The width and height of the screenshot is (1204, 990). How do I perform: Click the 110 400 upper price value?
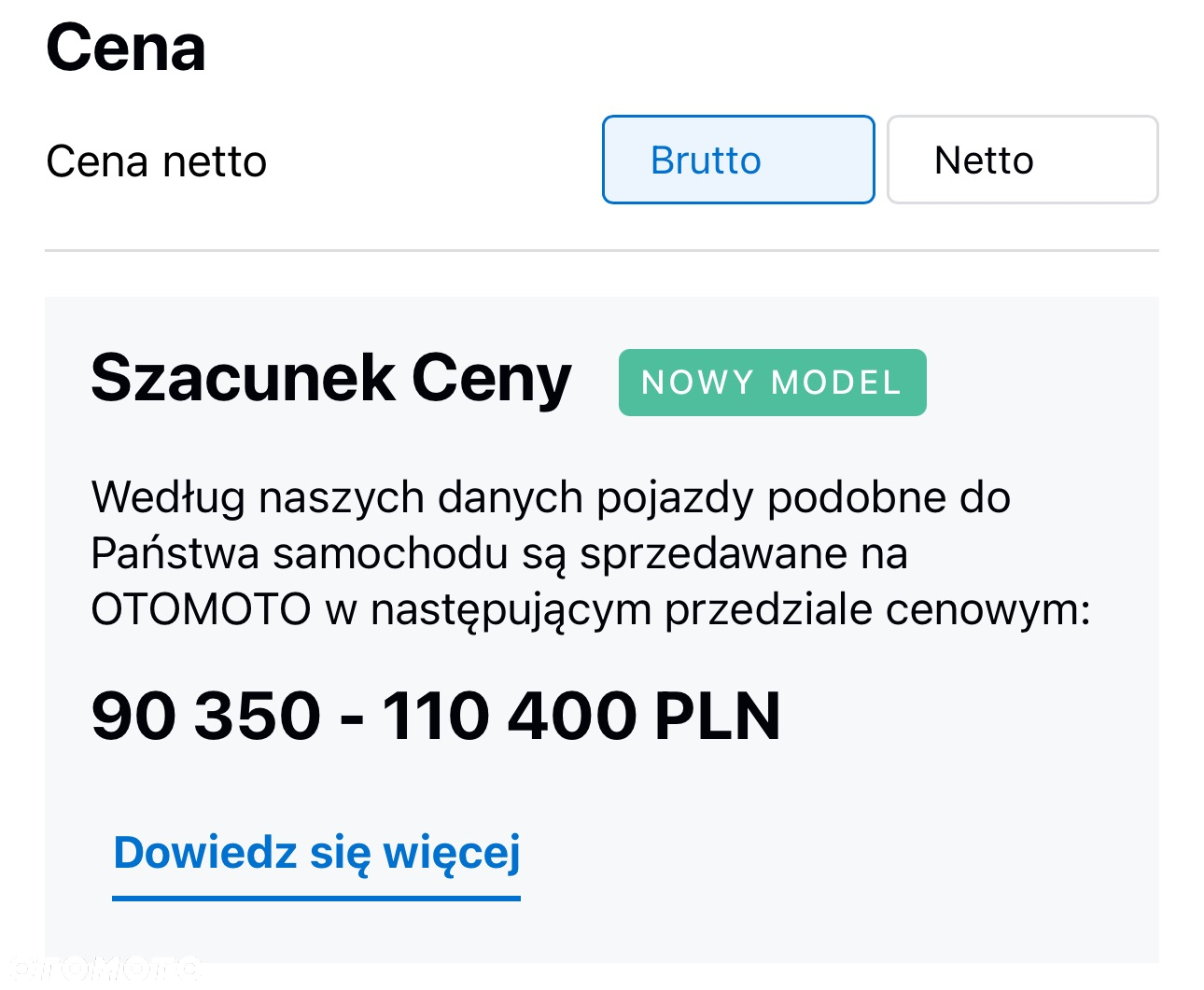(511, 716)
